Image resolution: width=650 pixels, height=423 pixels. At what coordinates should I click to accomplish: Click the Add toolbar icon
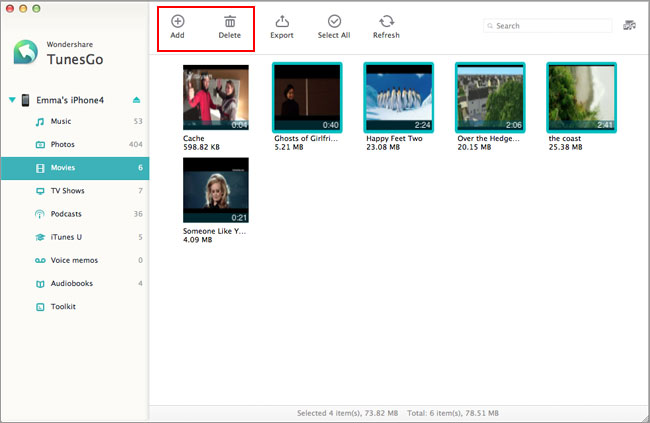[178, 21]
